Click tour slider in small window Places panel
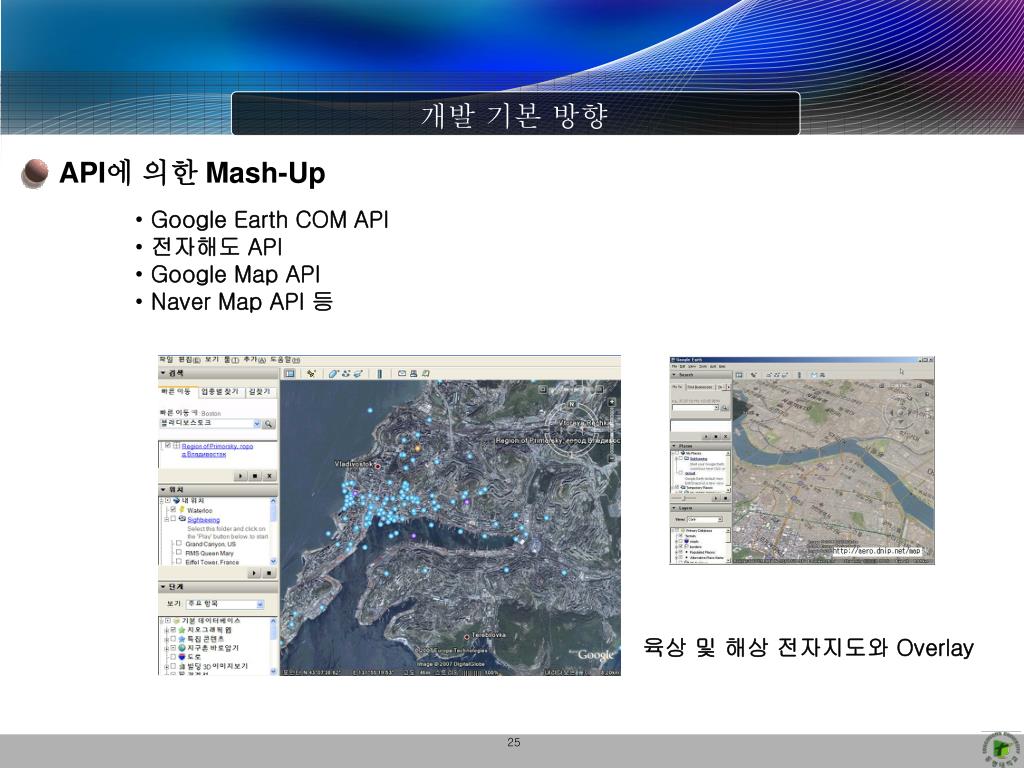 (684, 498)
